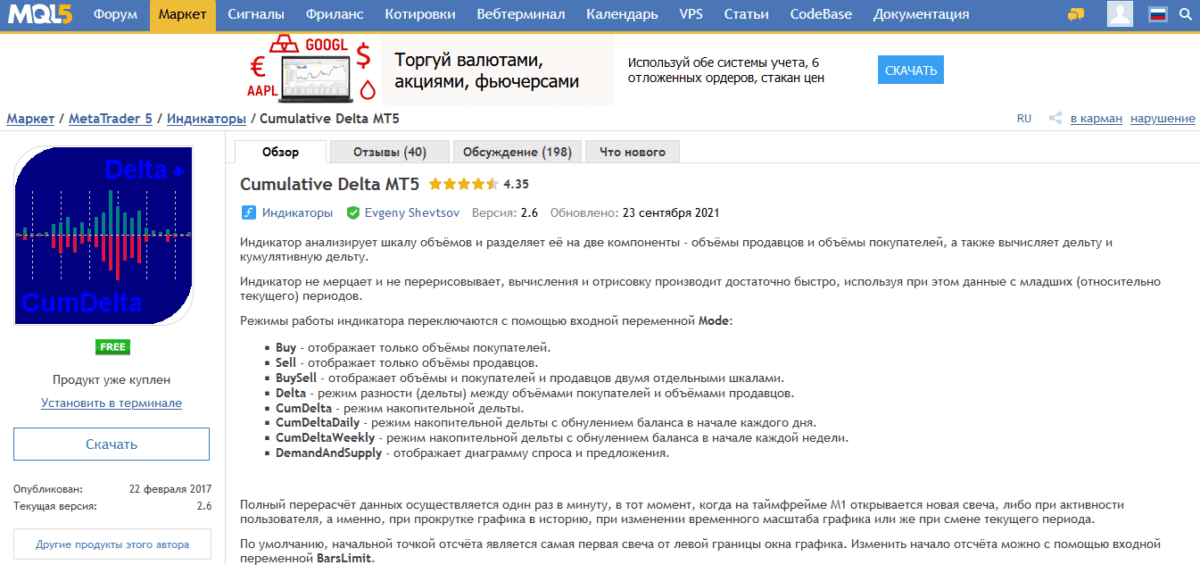Click the Установить в терминале link
Viewport: 1200px width, 565px height.
[x=111, y=403]
